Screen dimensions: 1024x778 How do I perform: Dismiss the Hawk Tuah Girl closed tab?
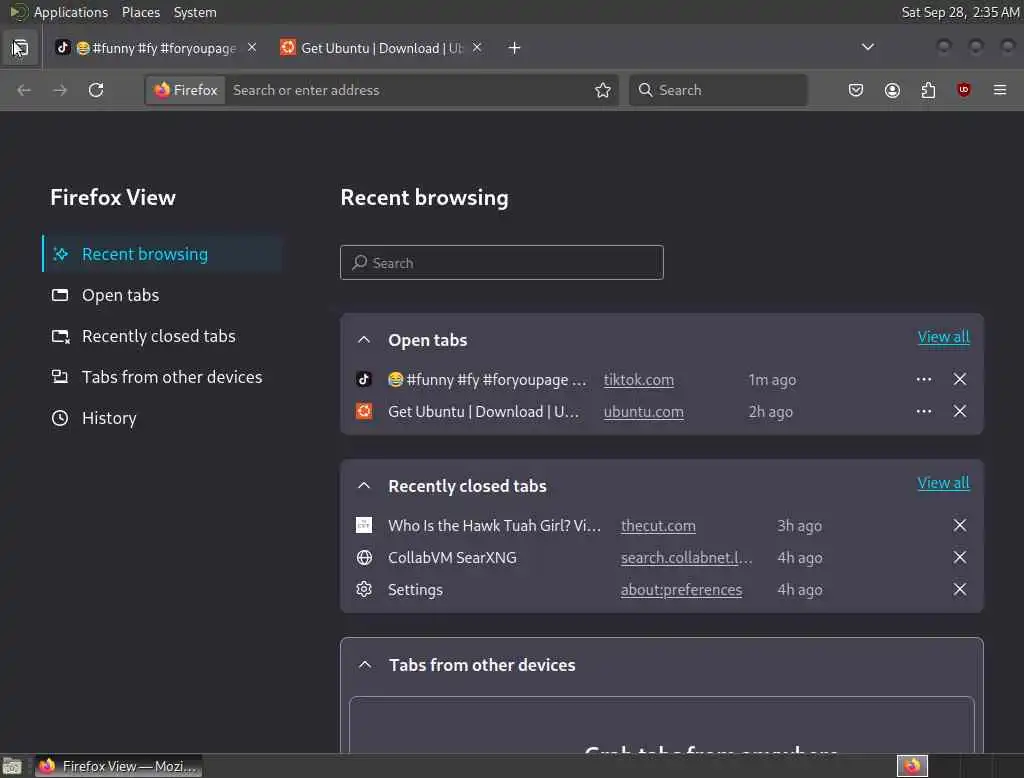click(959, 525)
